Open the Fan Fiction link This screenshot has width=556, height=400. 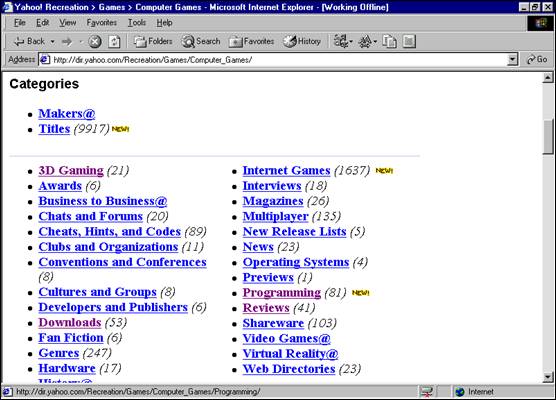(x=71, y=338)
